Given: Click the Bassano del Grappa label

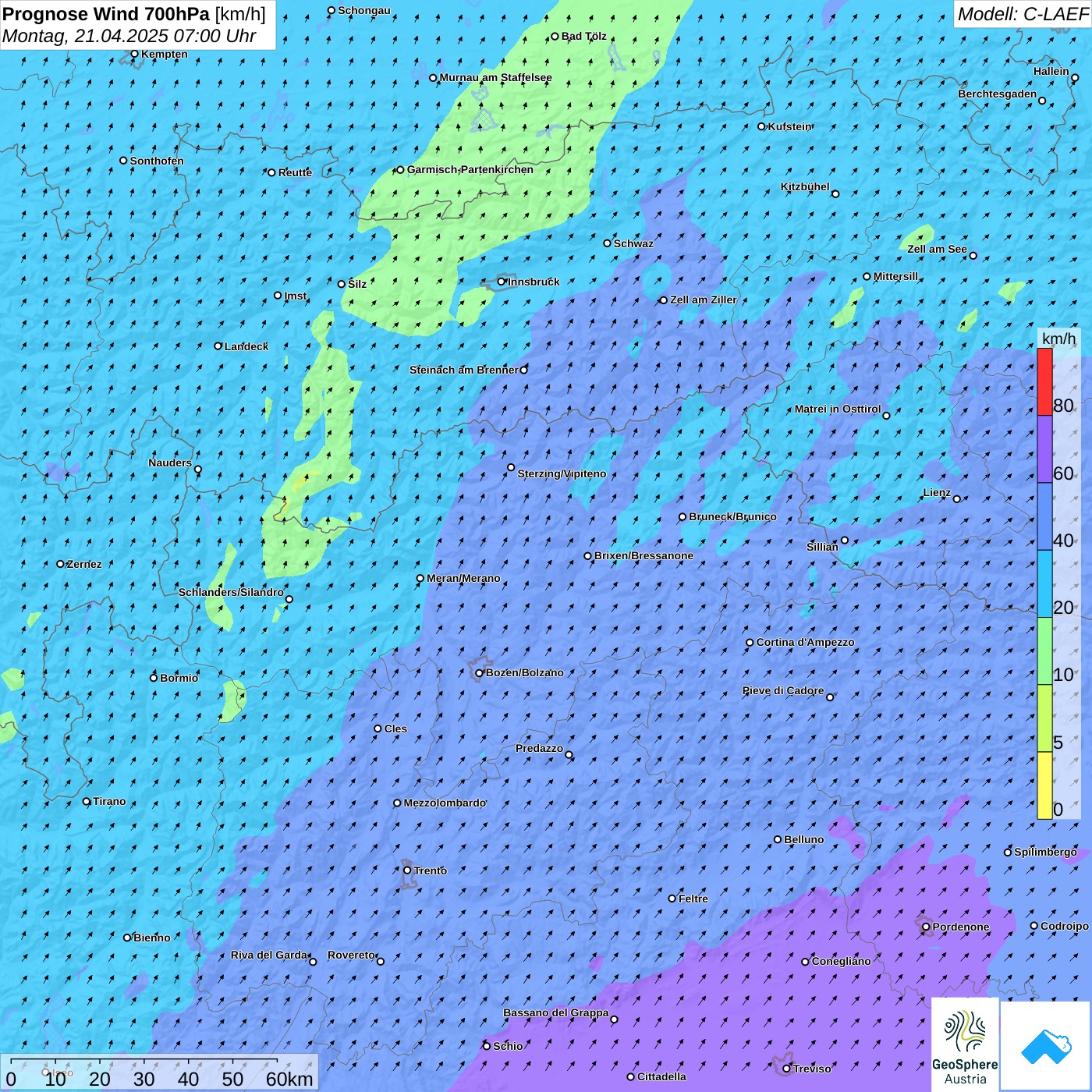Looking at the screenshot, I should point(556,1012).
